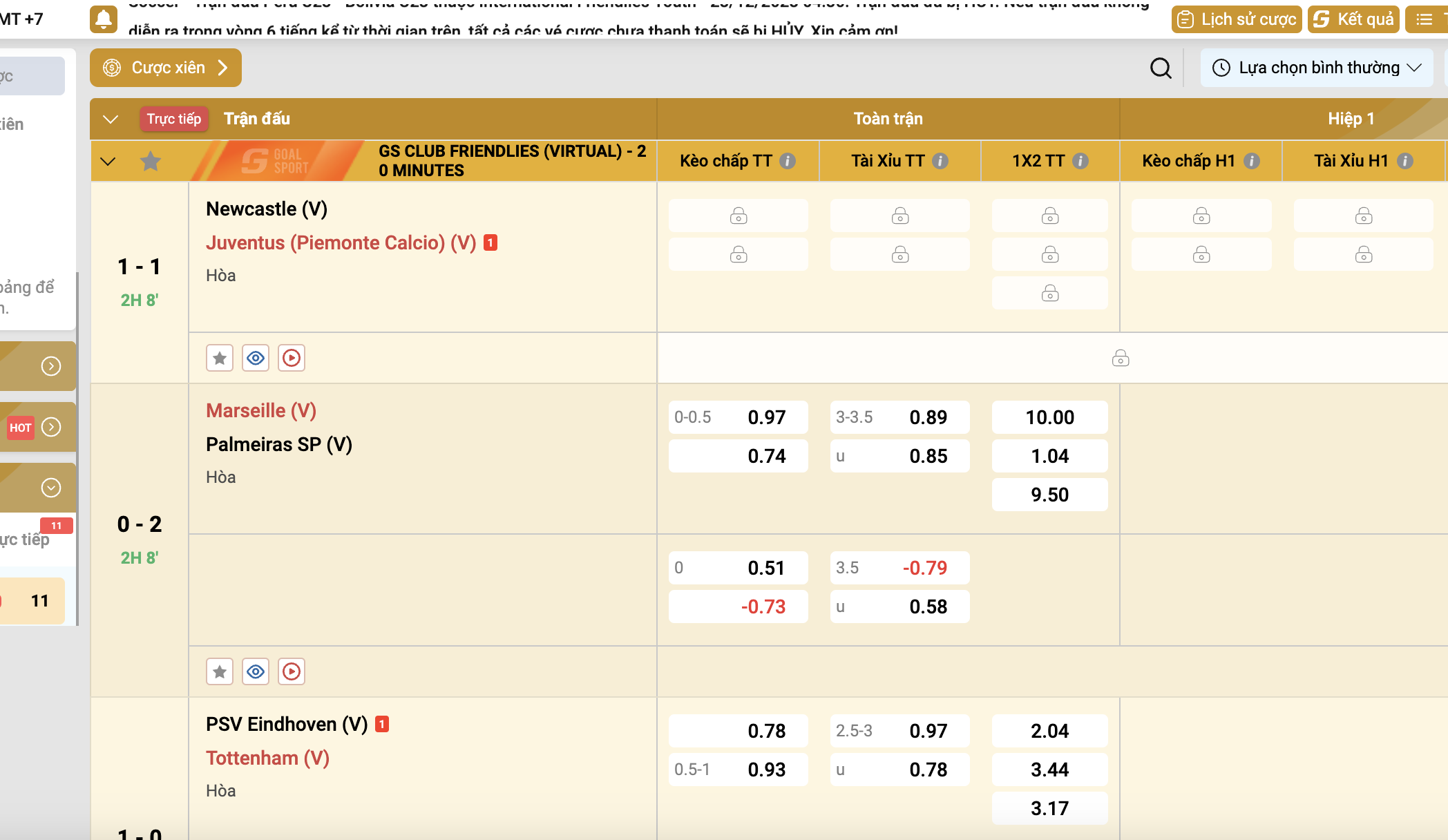Image resolution: width=1448 pixels, height=840 pixels.
Task: Toggle favorite star for Newcastle match
Action: click(220, 358)
